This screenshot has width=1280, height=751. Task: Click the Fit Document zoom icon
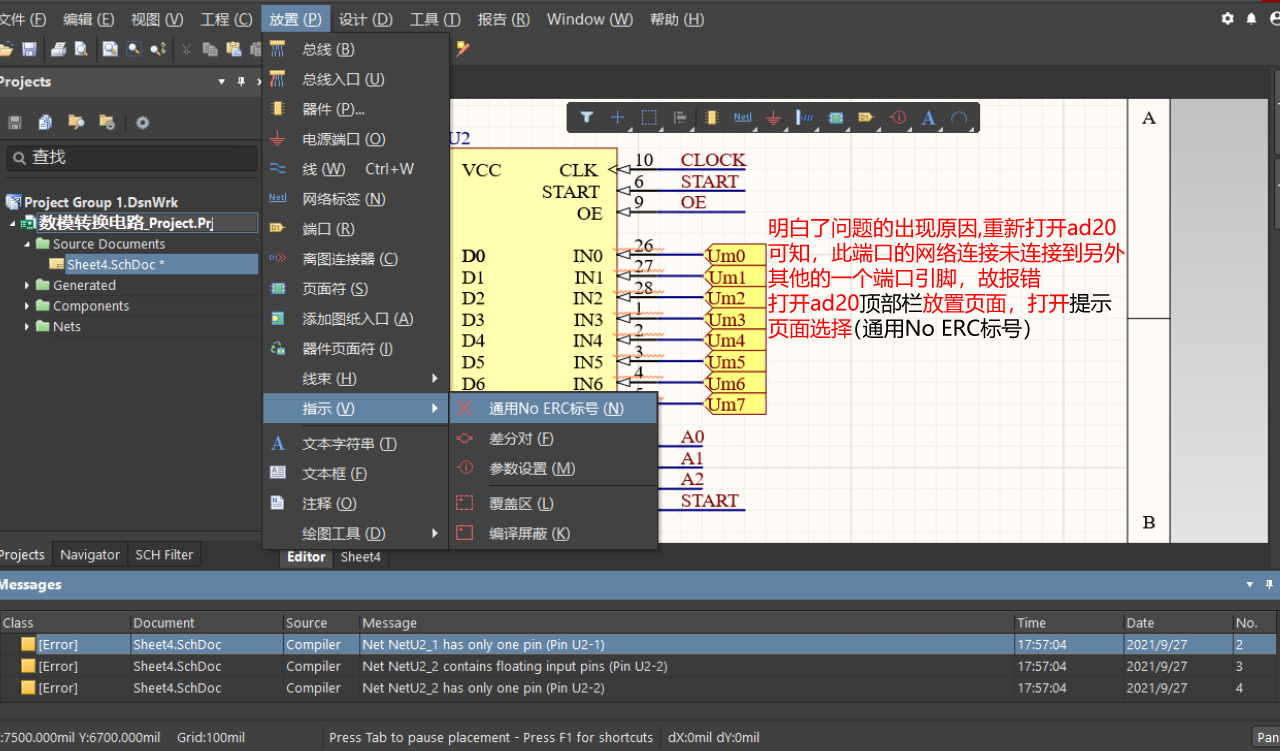[110, 49]
